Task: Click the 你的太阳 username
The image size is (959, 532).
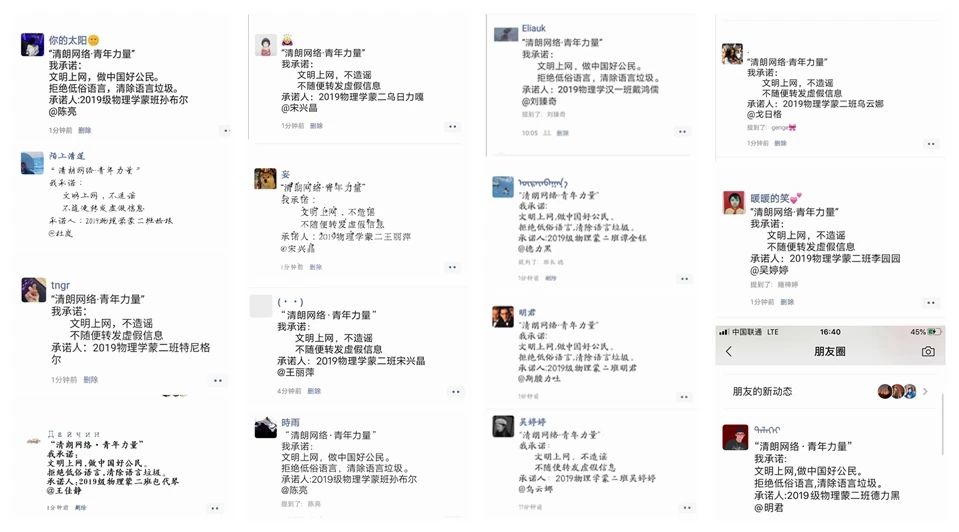Action: [68, 40]
